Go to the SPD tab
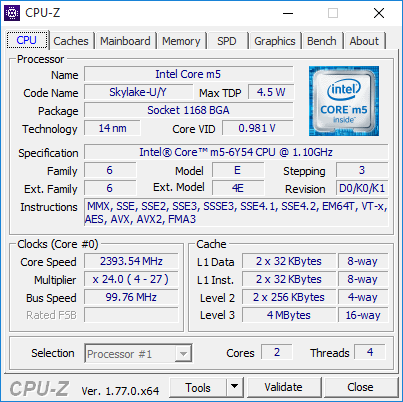The height and width of the screenshot is (402, 403). point(227,41)
